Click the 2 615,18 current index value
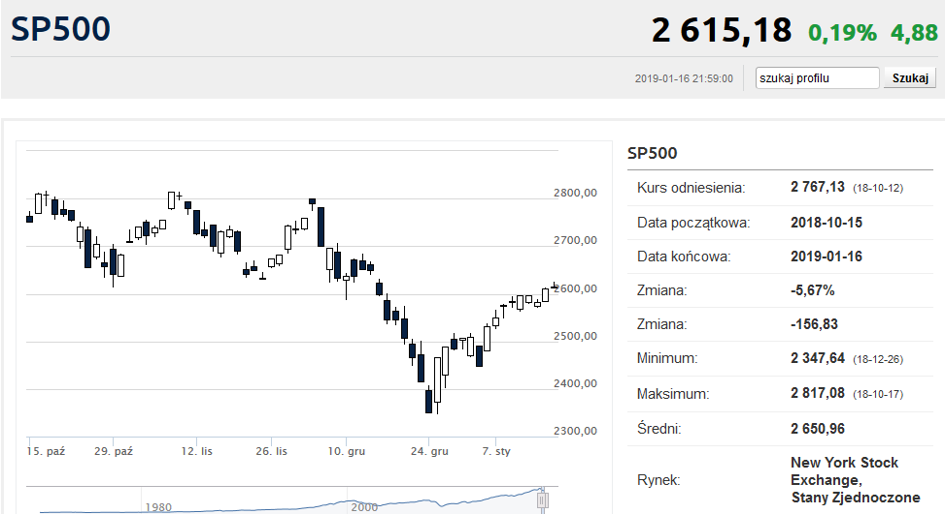Viewport: 945px width, 514px height. pos(721,30)
